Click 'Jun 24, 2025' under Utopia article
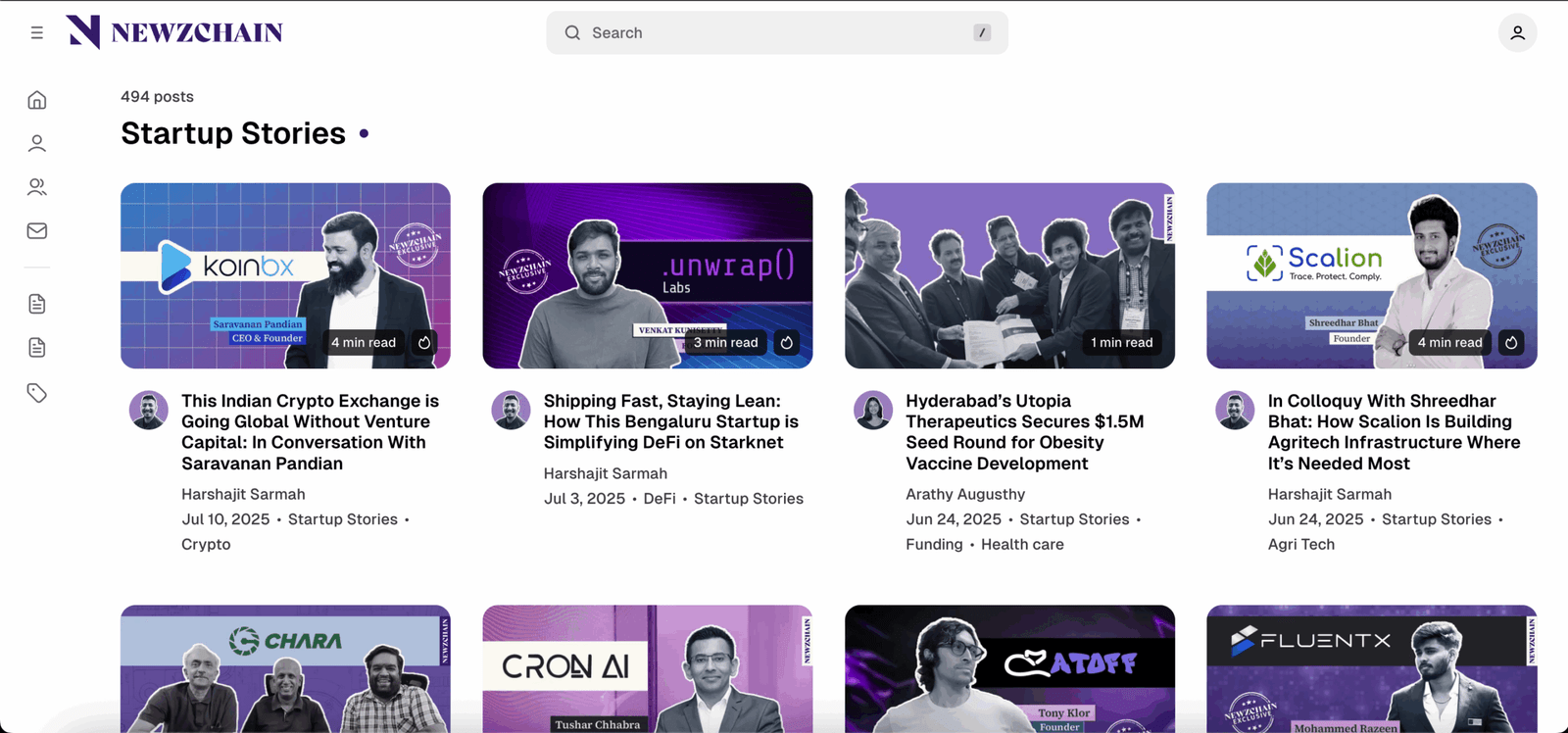 (x=954, y=519)
